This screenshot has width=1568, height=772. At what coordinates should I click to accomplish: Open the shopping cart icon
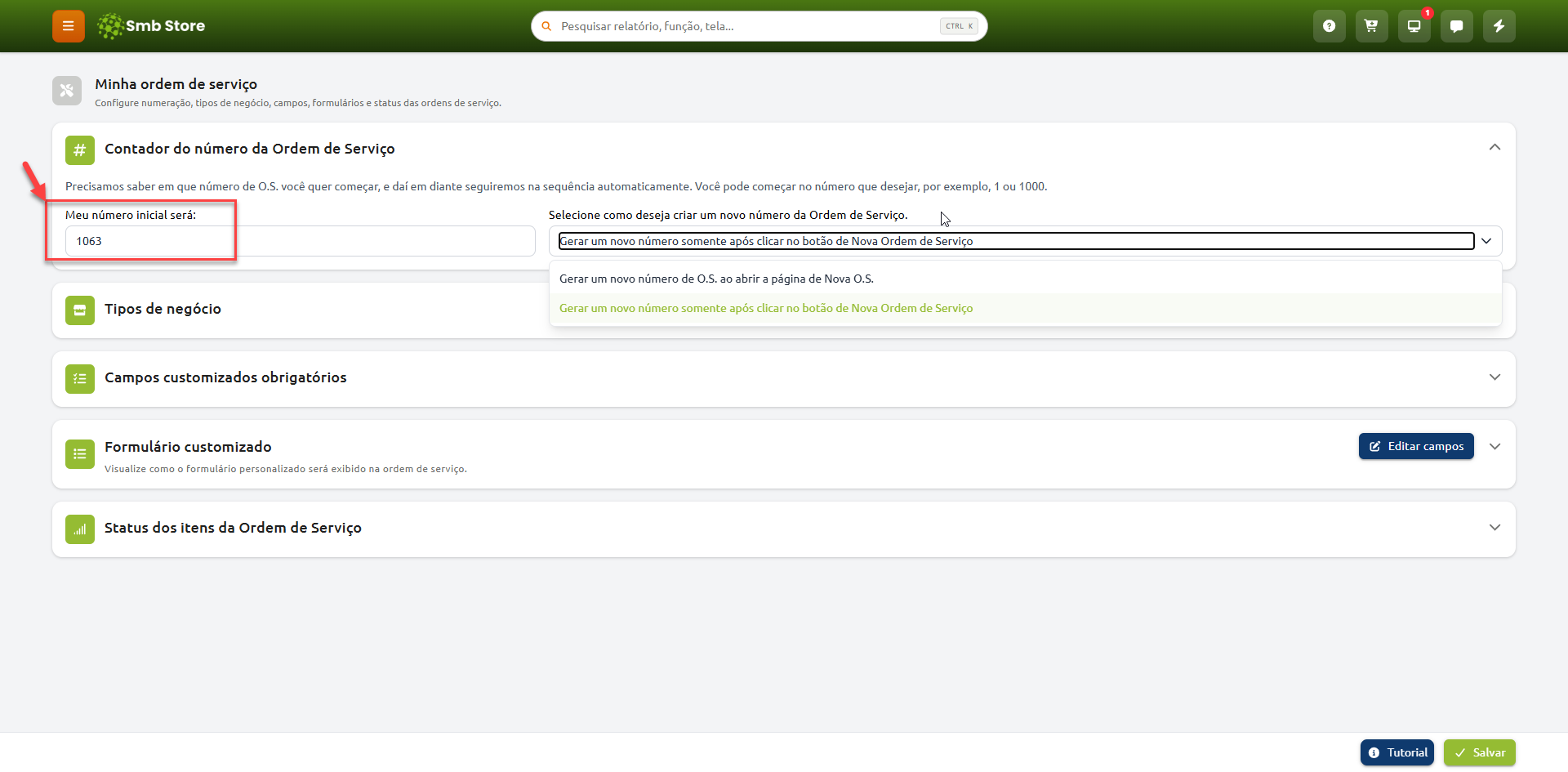1372,26
